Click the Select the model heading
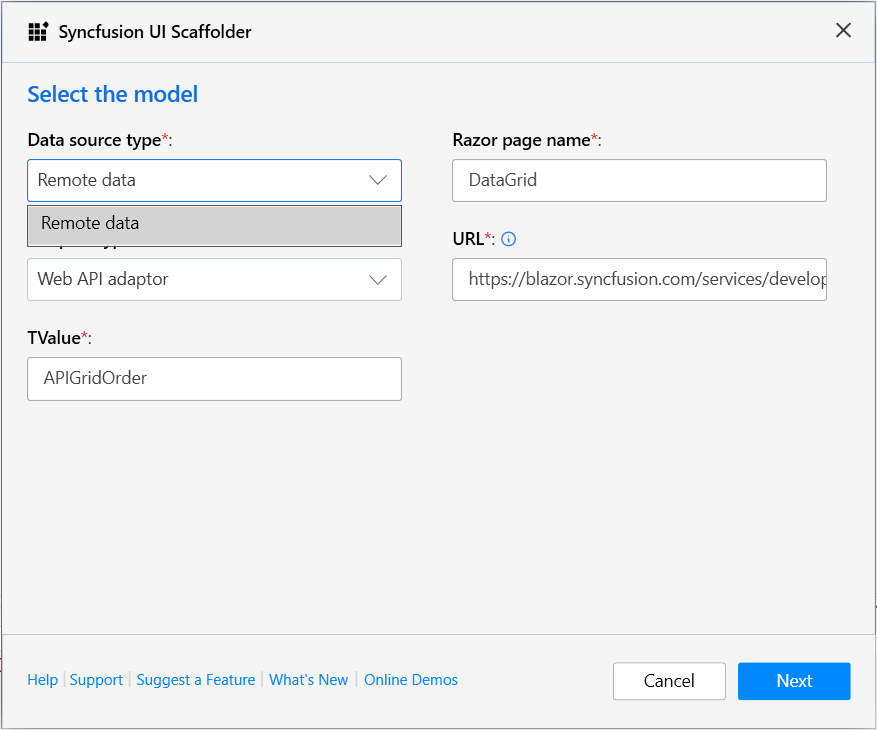This screenshot has height=730, width=877. coord(112,94)
